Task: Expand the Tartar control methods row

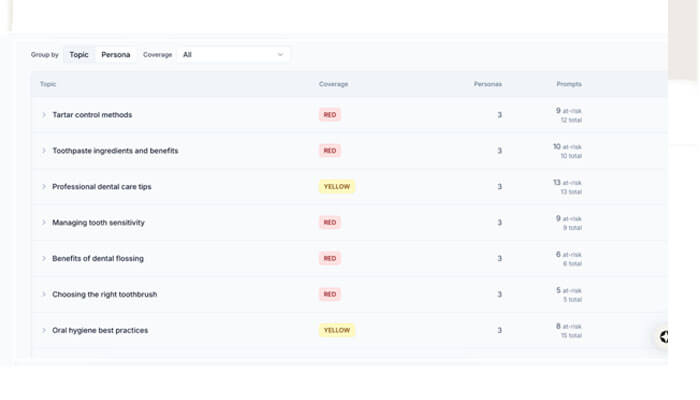Action: [x=44, y=115]
